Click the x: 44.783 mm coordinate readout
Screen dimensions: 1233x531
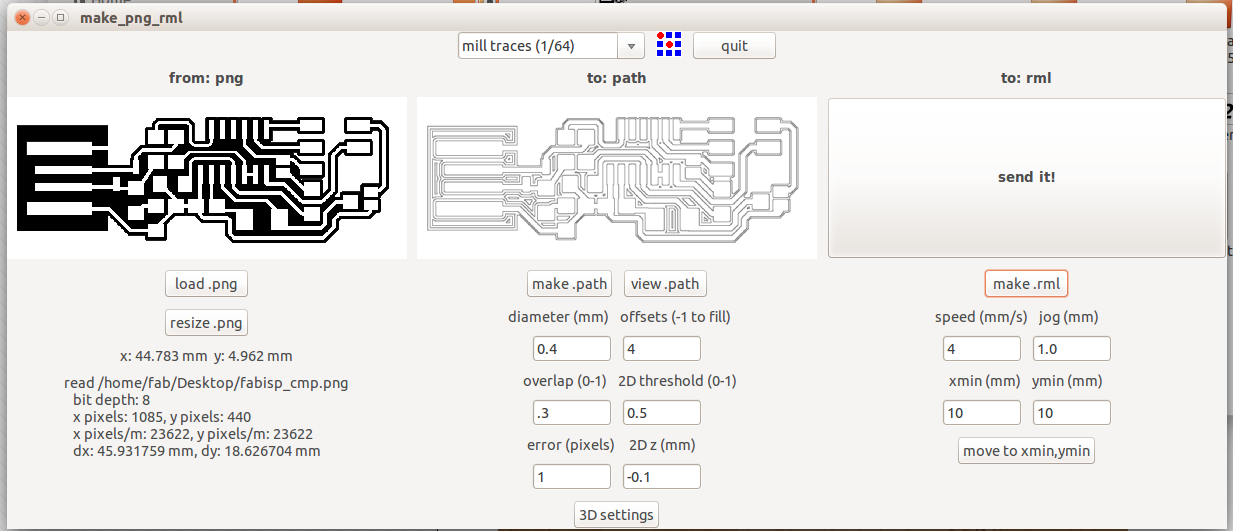click(x=206, y=355)
